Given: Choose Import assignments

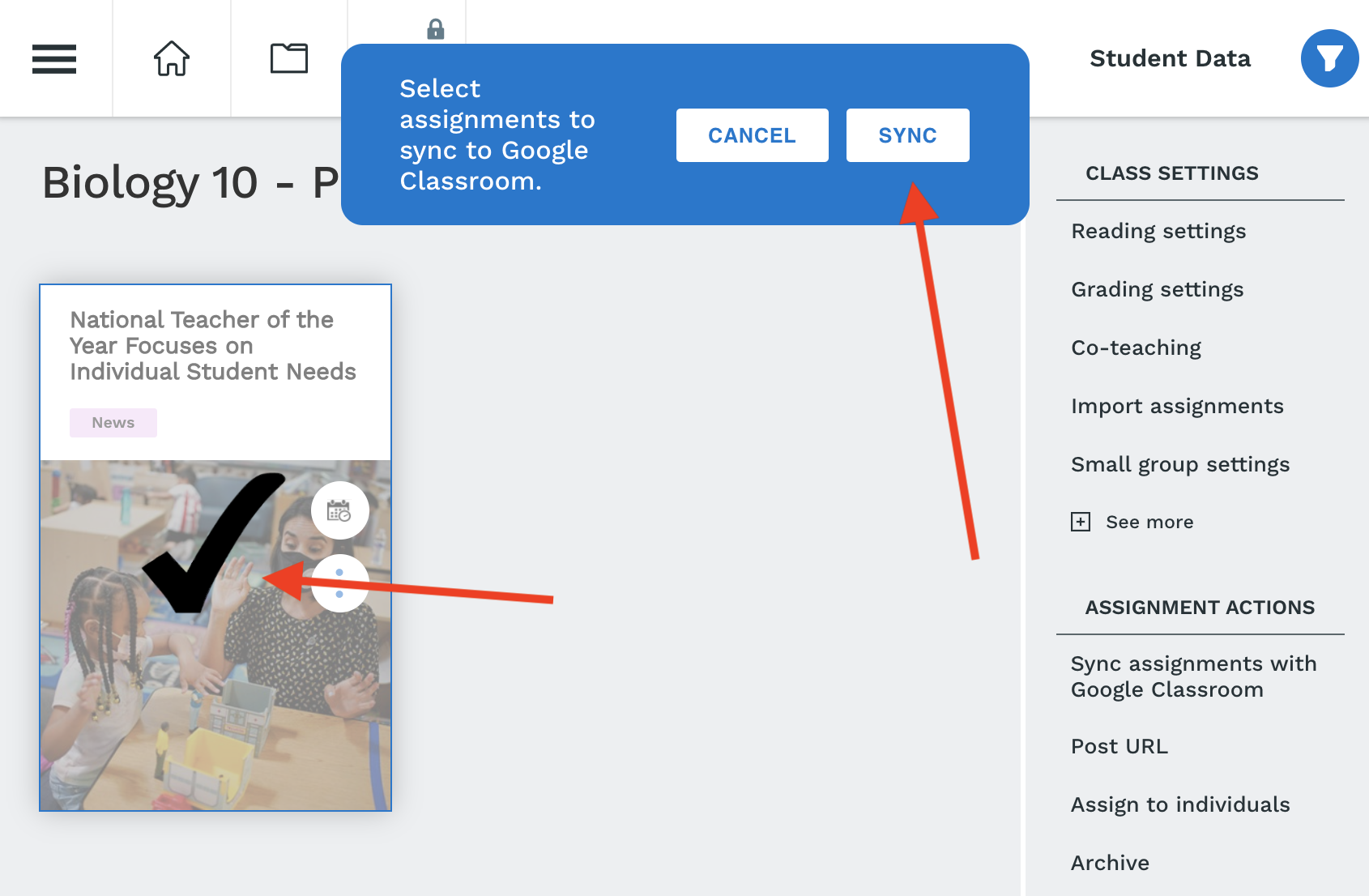Looking at the screenshot, I should click(1177, 407).
